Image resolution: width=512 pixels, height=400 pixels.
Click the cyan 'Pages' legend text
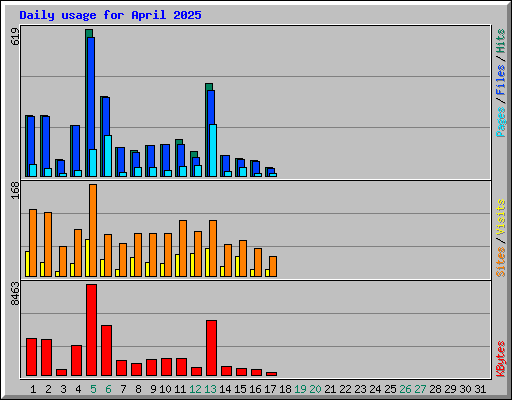(500, 122)
